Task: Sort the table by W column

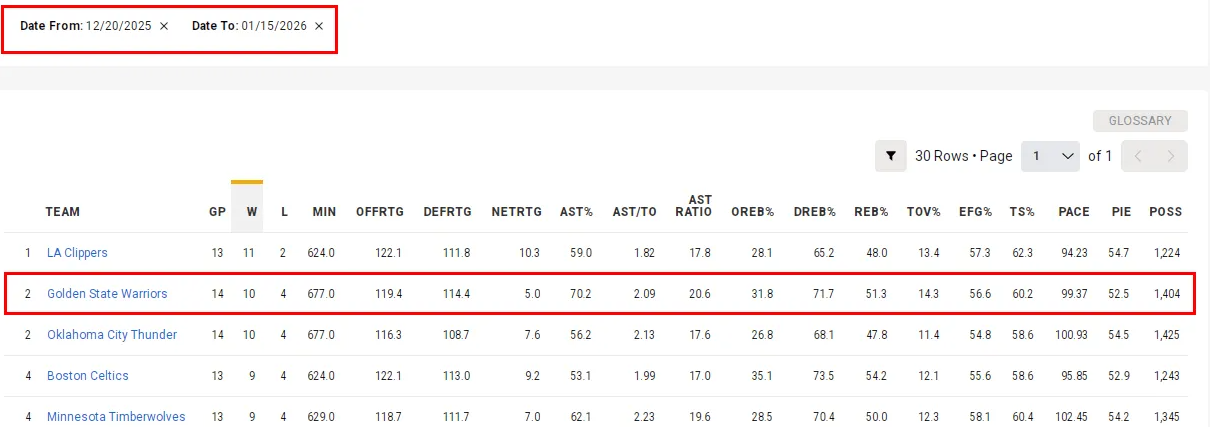Action: tap(251, 212)
